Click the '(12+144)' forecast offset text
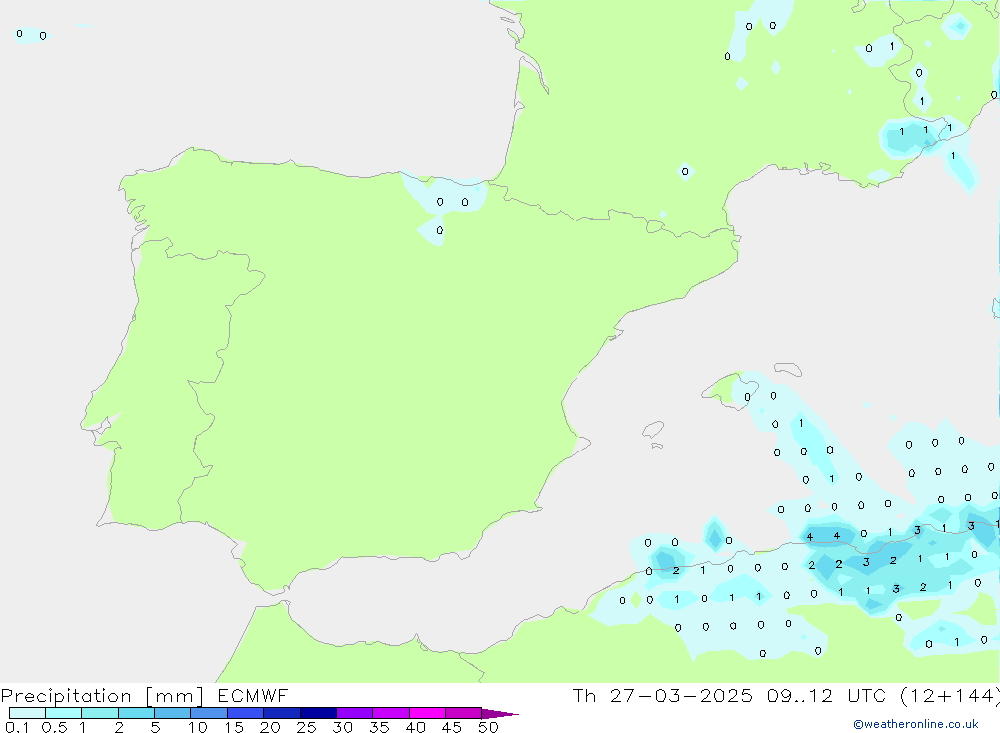The height and width of the screenshot is (733, 1000). 950,696
